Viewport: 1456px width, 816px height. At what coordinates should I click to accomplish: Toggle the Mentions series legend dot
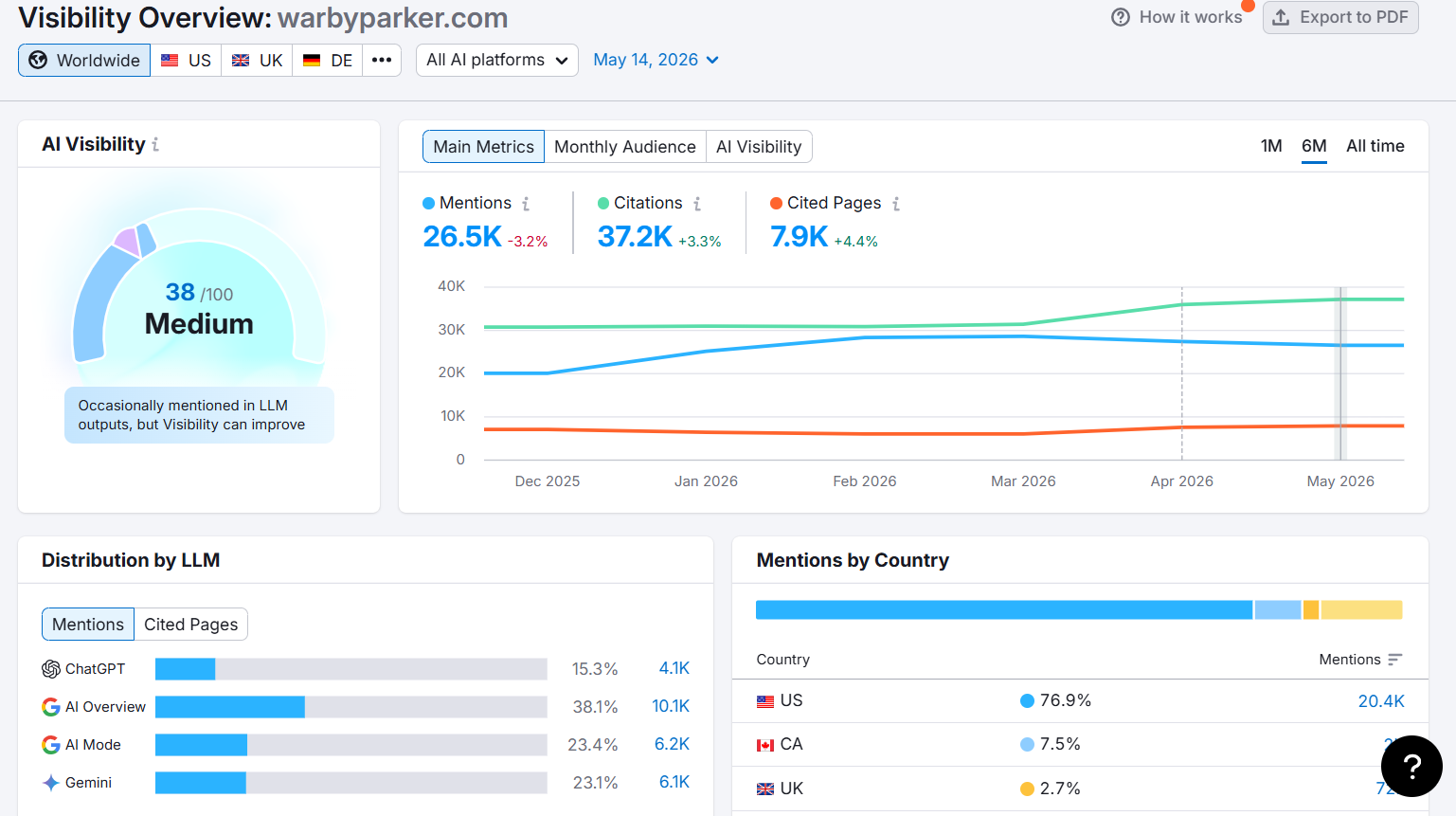[x=428, y=203]
